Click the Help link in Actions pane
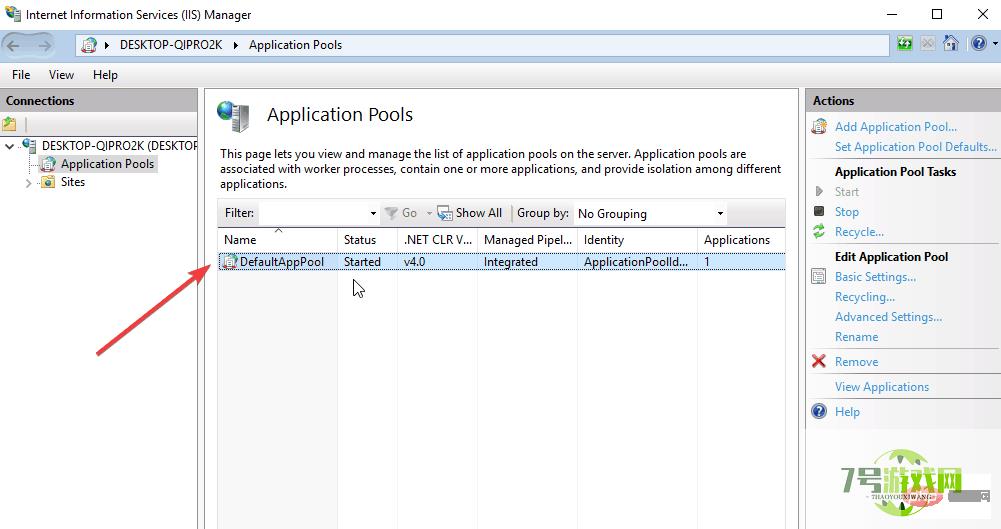The height and width of the screenshot is (529, 1001). point(847,412)
